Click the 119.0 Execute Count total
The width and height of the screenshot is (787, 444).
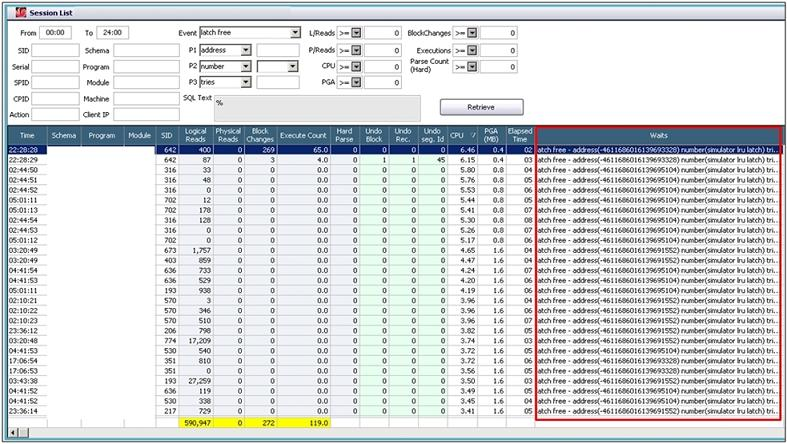tap(319, 423)
